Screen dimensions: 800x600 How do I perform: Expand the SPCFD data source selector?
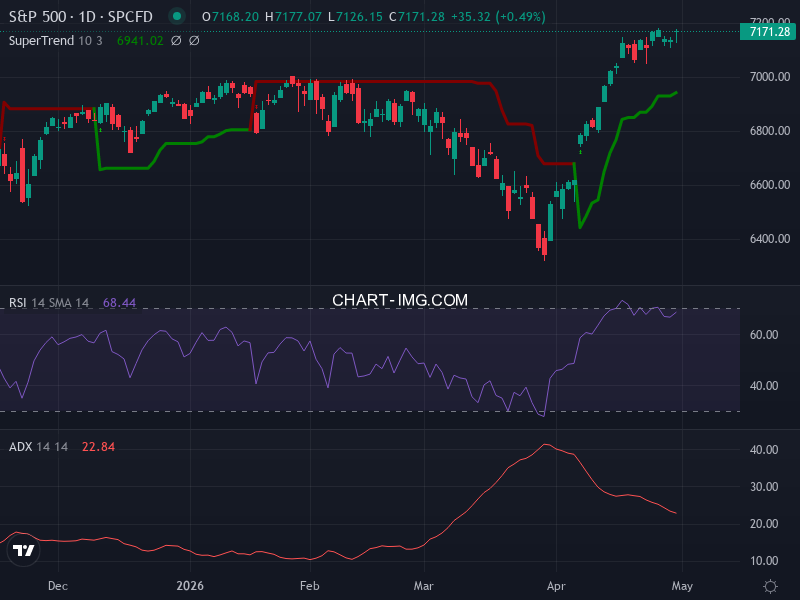click(127, 16)
